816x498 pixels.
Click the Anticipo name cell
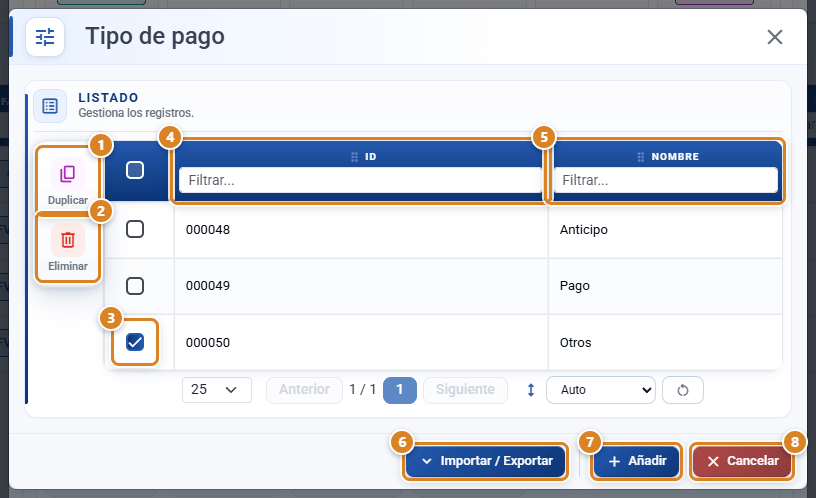point(666,229)
